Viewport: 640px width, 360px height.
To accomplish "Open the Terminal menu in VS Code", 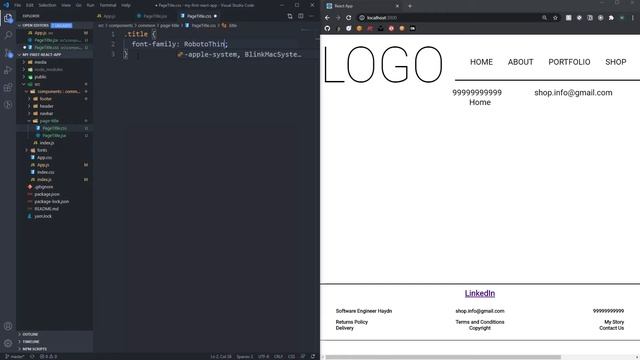I will coord(108,5).
